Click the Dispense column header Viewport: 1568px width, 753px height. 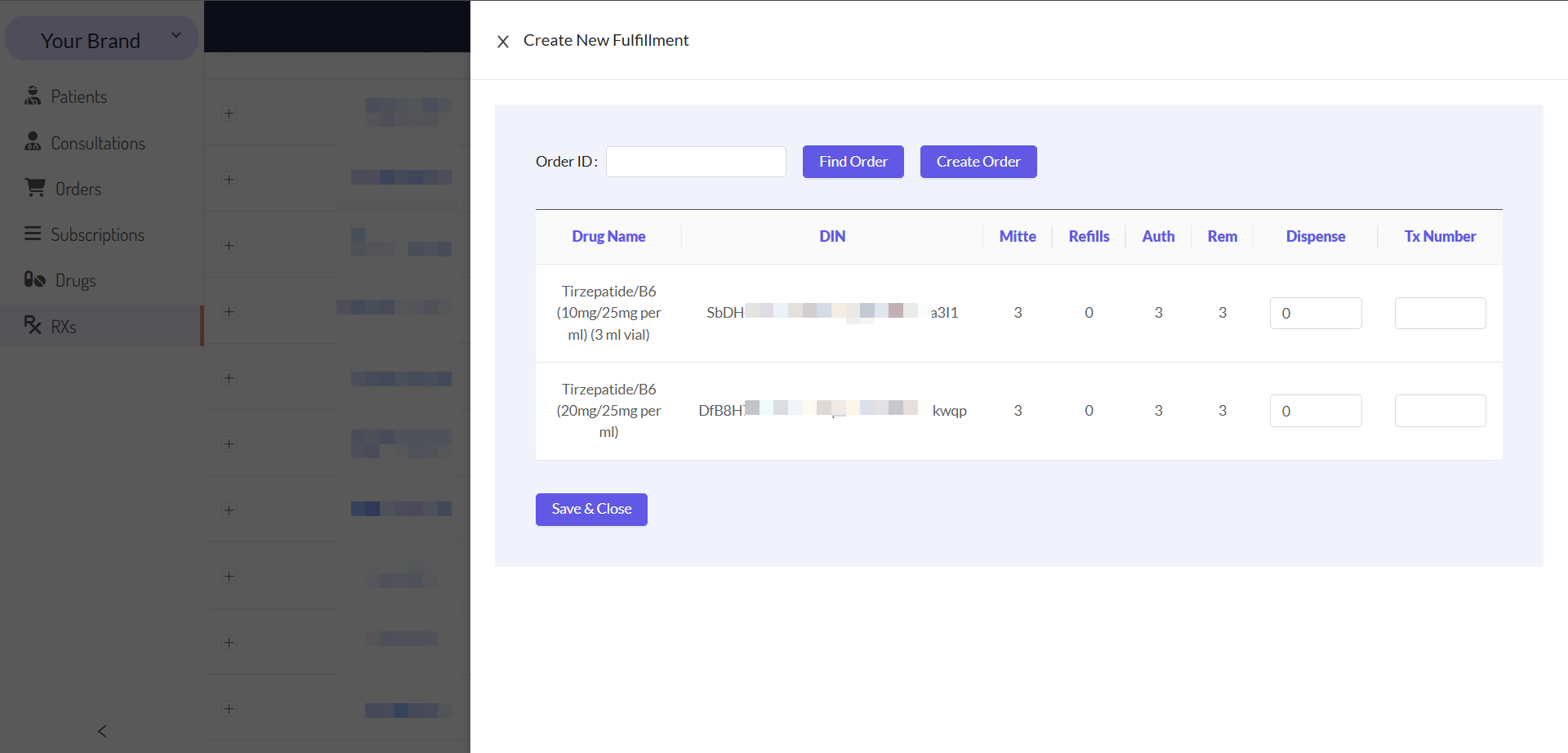coord(1316,237)
